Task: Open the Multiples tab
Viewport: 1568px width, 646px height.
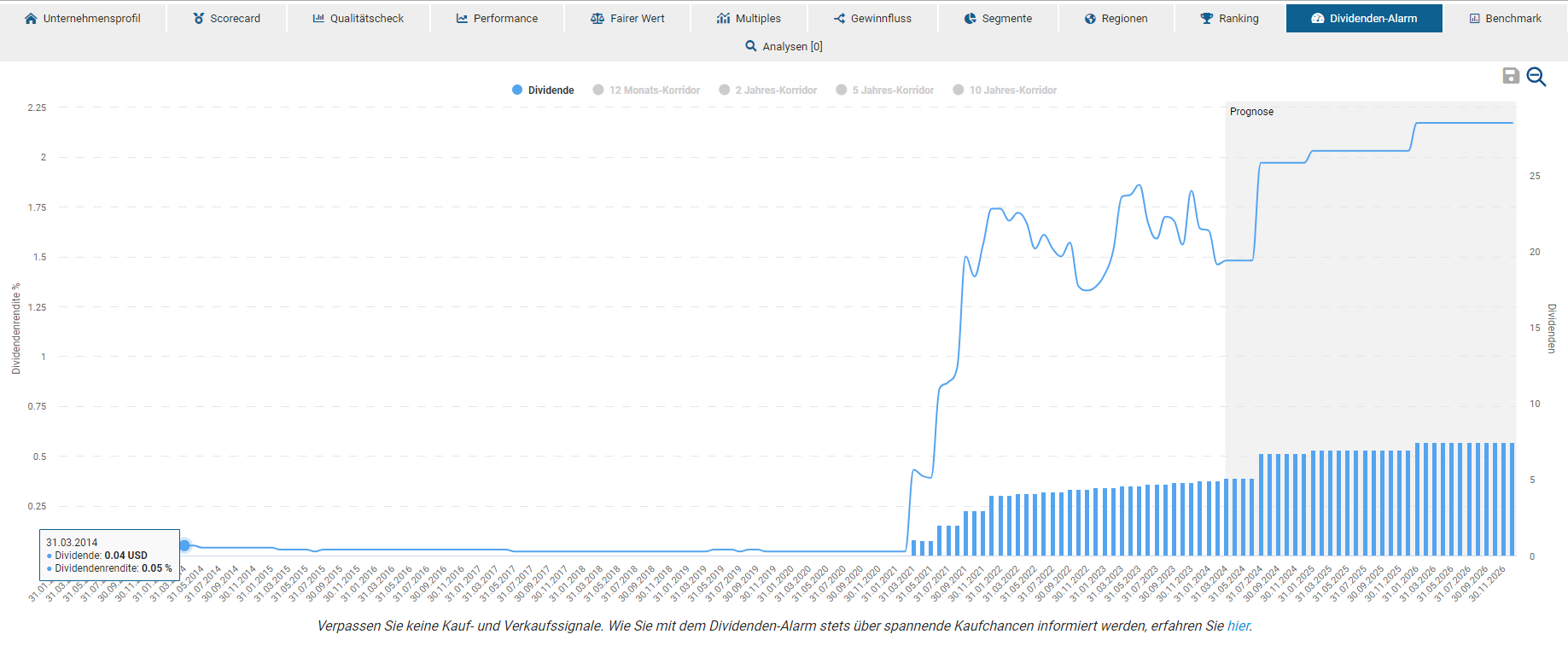Action: (x=749, y=18)
